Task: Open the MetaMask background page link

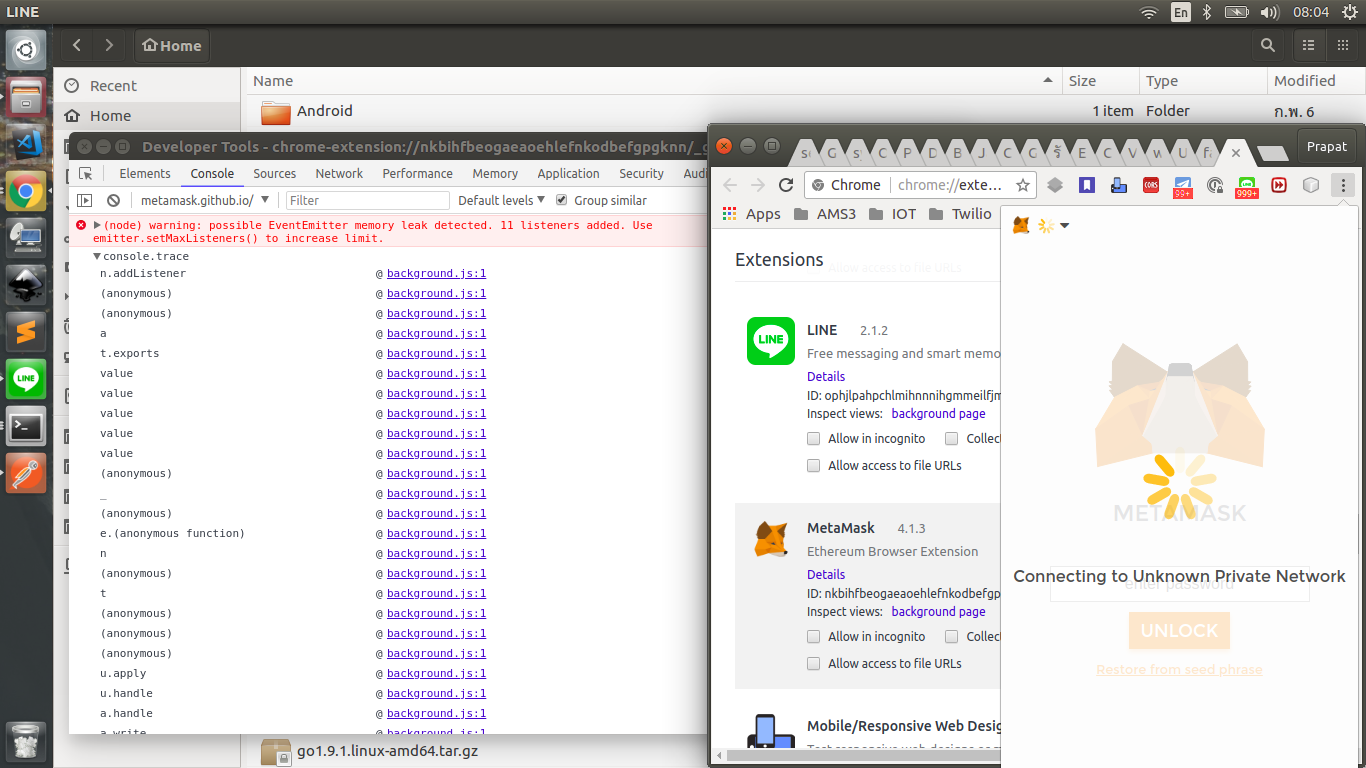Action: point(938,611)
